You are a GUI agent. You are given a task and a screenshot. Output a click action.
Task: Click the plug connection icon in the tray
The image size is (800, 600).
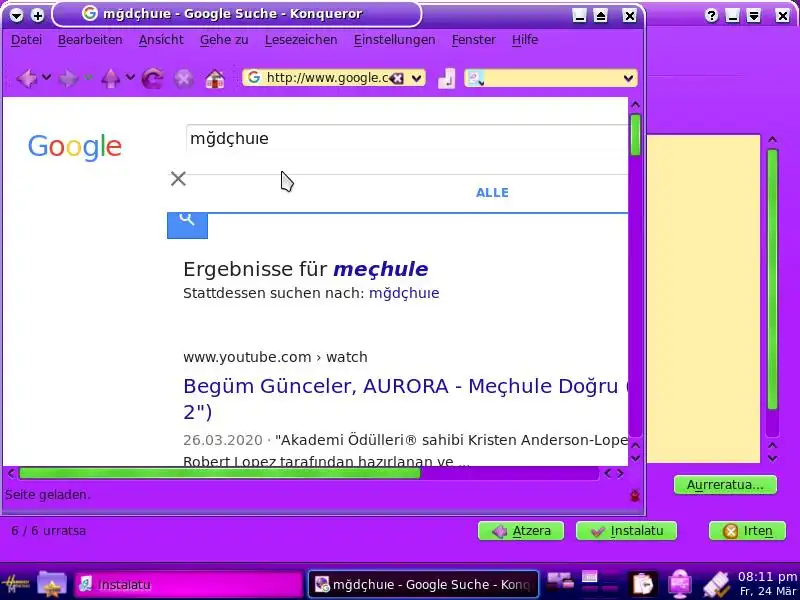pyautogui.click(x=717, y=584)
